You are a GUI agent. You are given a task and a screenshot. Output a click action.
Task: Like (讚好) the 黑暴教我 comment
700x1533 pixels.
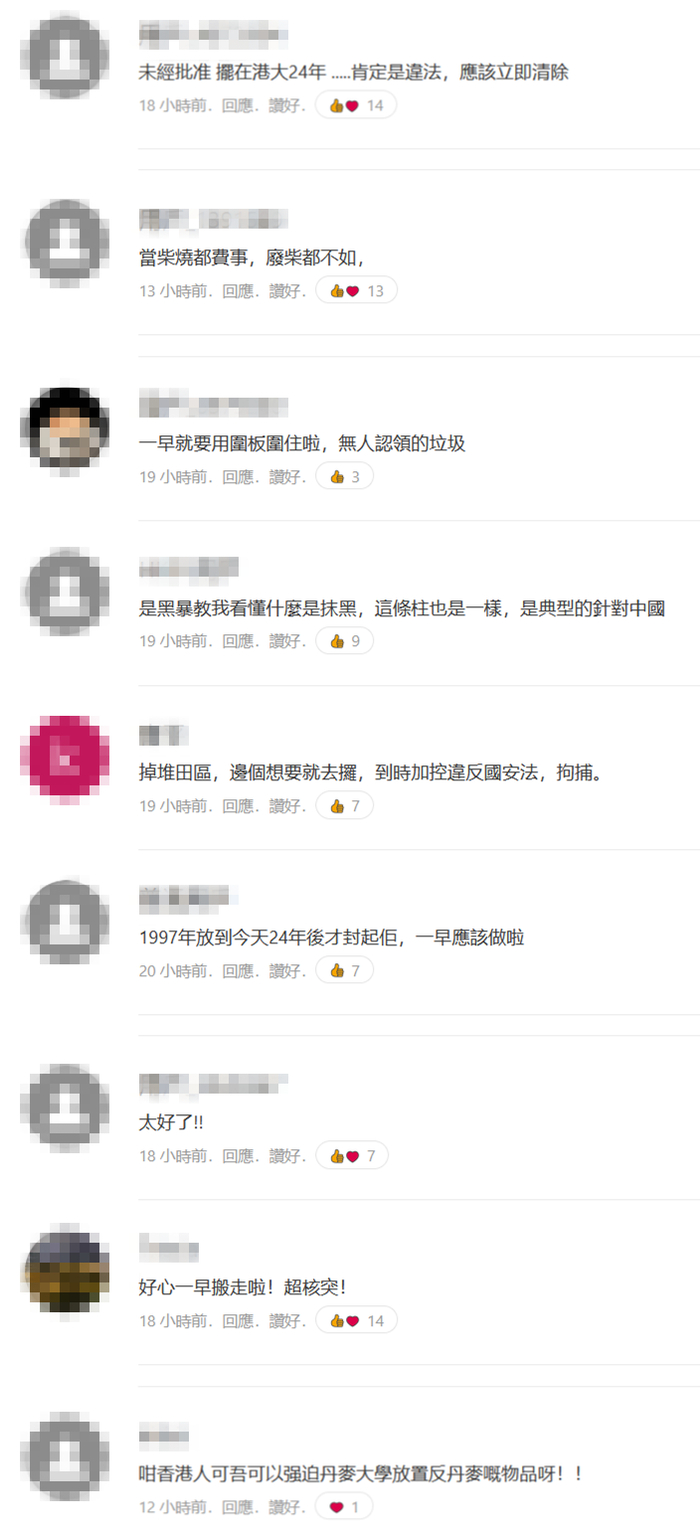point(287,641)
